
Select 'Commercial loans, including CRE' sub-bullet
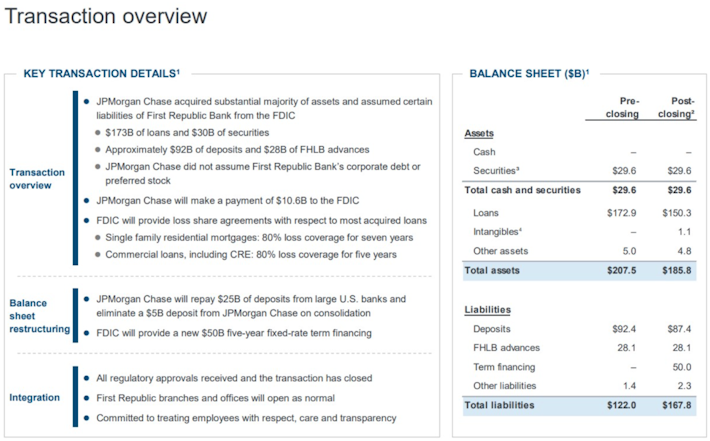pos(251,255)
